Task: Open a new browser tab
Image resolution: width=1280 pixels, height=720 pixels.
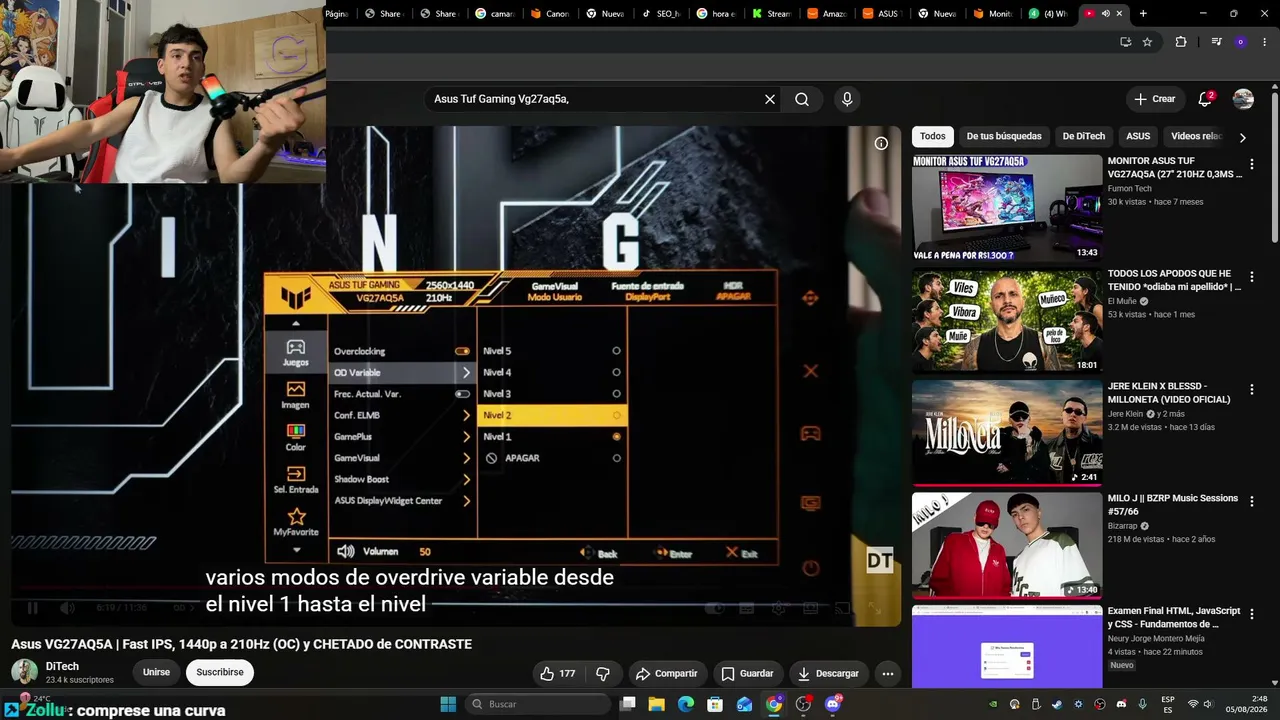Action: (x=1143, y=14)
